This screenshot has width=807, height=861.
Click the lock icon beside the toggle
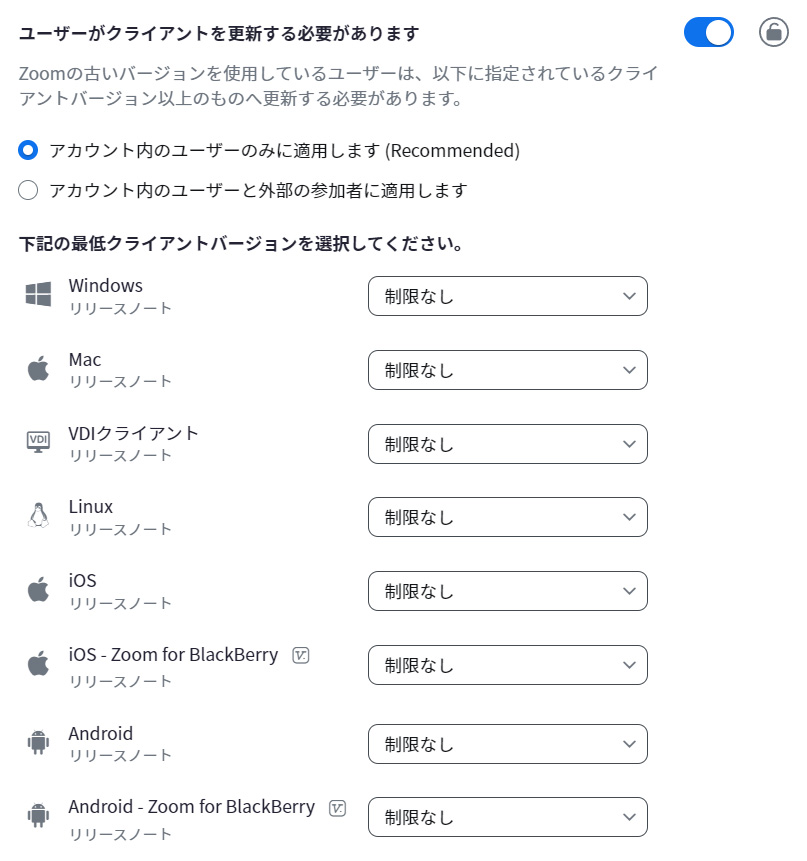point(773,32)
